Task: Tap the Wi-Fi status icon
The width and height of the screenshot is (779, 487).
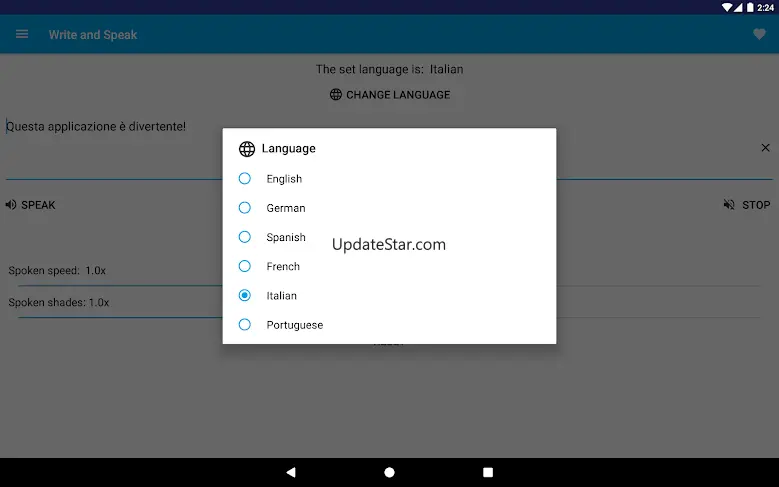Action: coord(727,7)
